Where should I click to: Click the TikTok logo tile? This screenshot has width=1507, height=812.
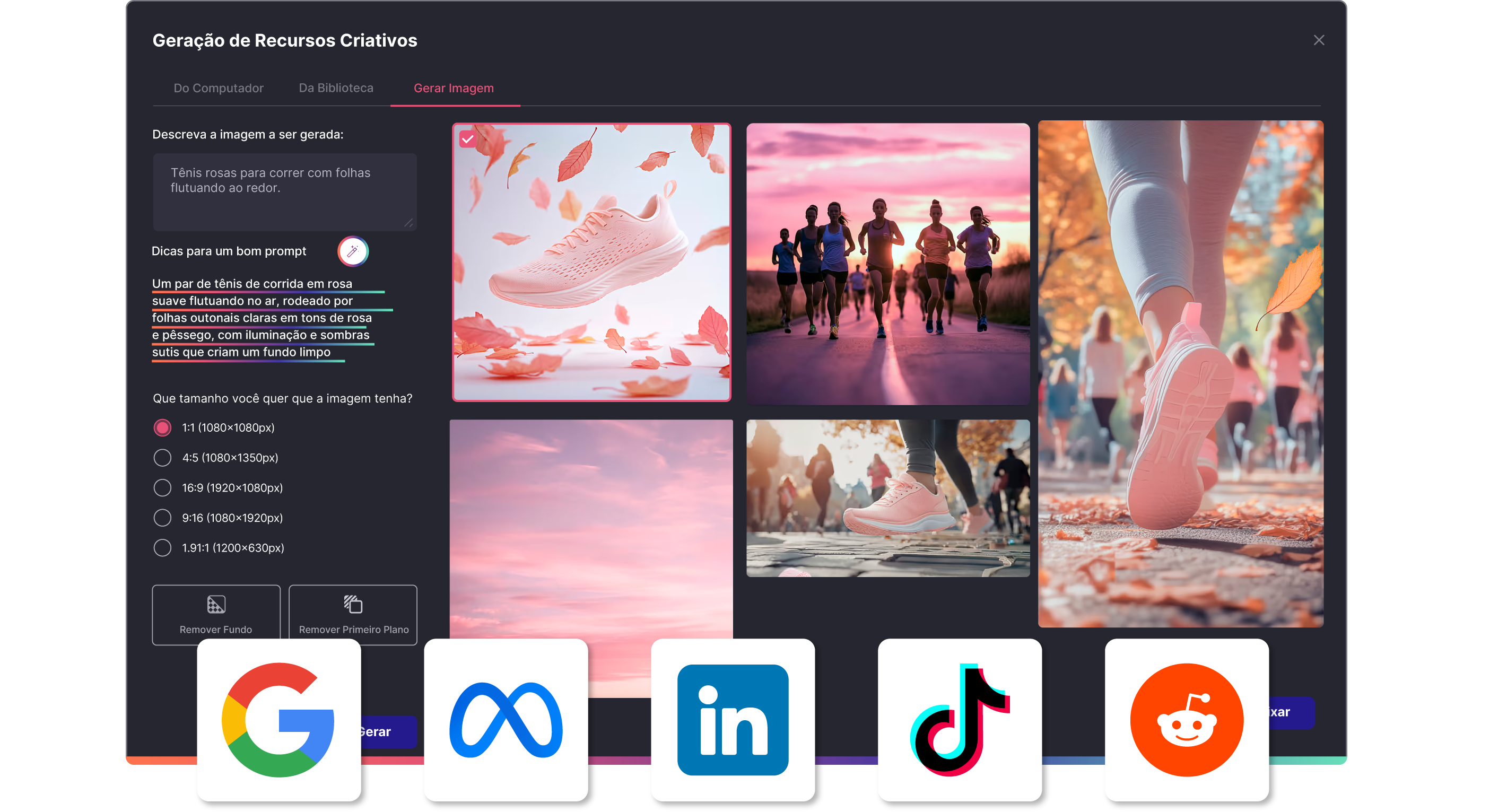(960, 720)
